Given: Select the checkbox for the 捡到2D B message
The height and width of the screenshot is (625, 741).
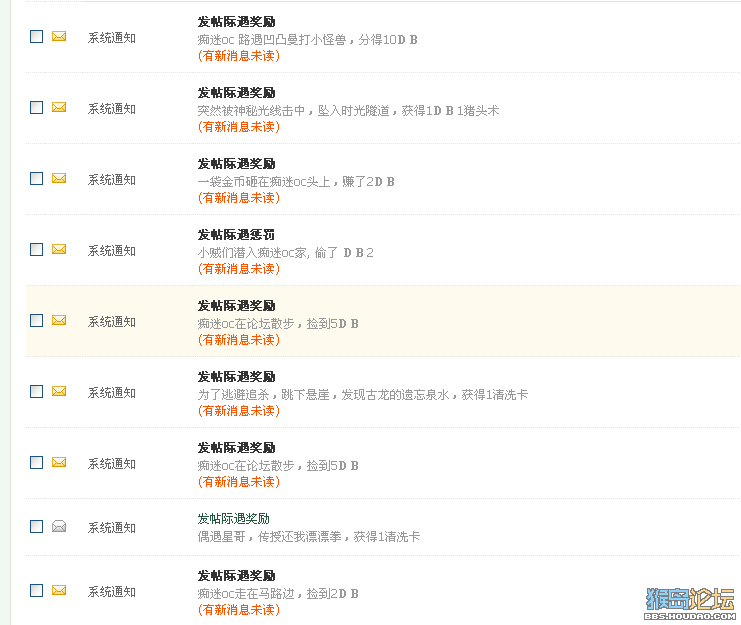Looking at the screenshot, I should [x=36, y=591].
